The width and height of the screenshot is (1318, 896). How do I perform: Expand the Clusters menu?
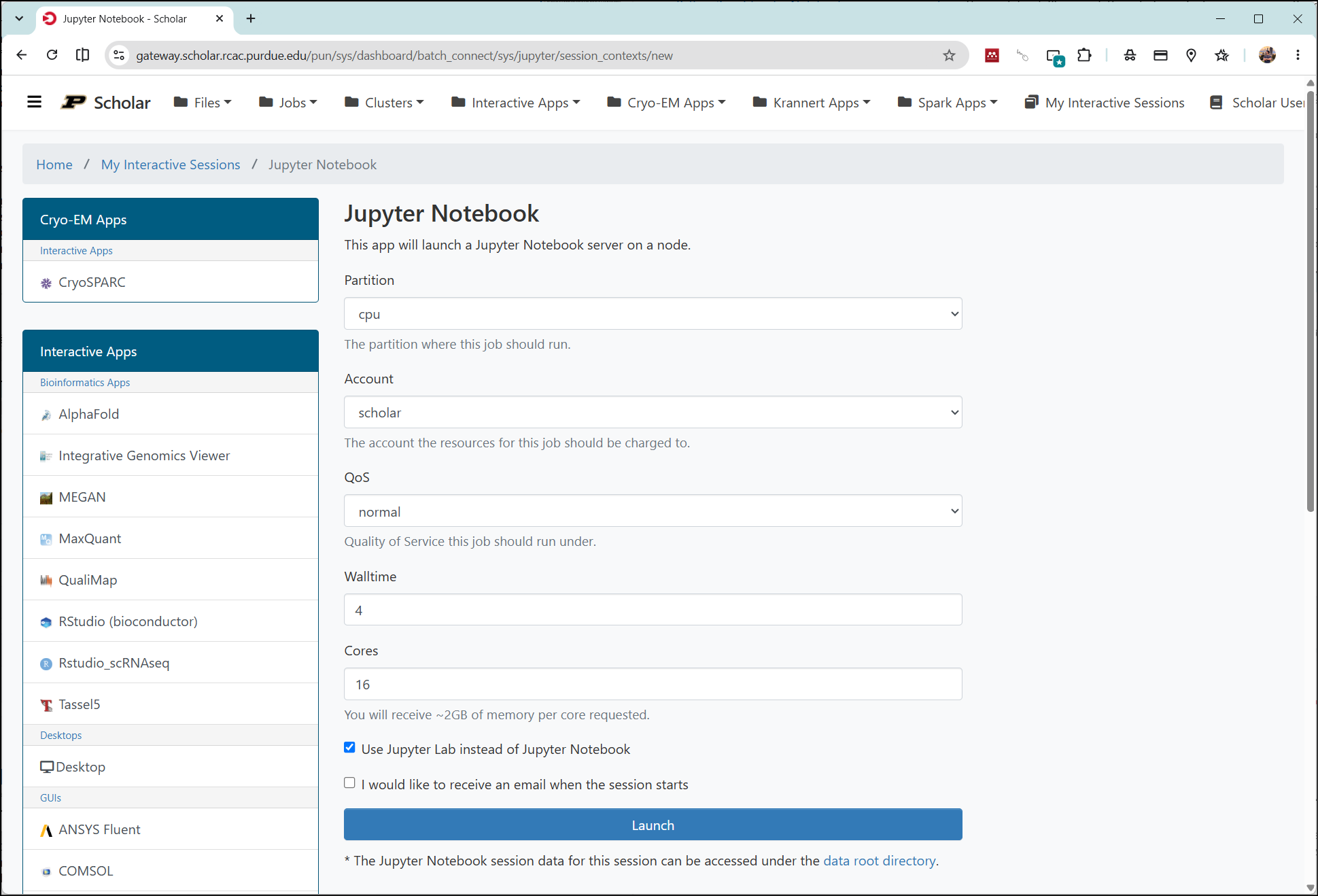pos(384,102)
